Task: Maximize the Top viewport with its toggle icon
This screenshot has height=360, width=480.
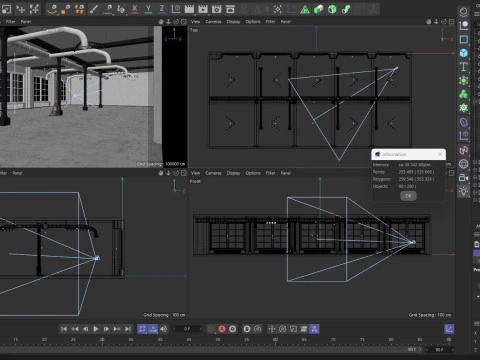Action: click(451, 22)
